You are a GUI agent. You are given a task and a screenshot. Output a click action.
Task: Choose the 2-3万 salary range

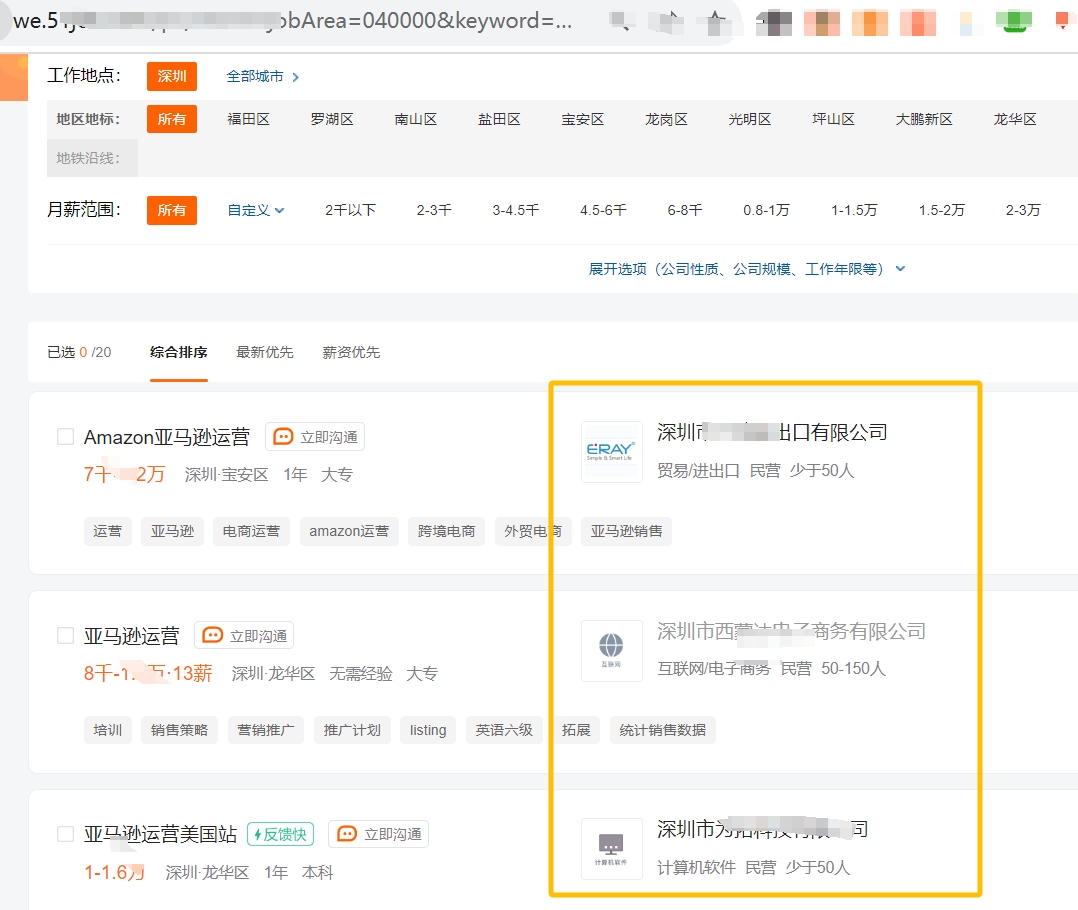(x=1023, y=210)
